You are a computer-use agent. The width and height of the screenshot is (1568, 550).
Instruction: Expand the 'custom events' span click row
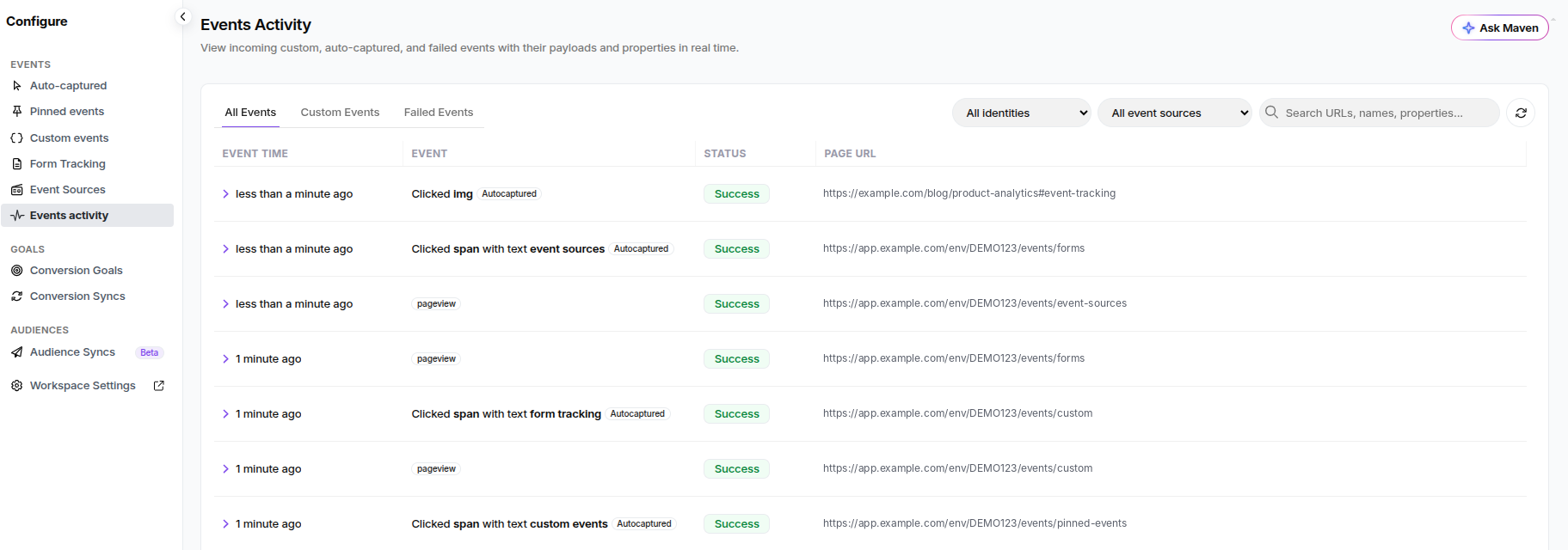click(225, 524)
